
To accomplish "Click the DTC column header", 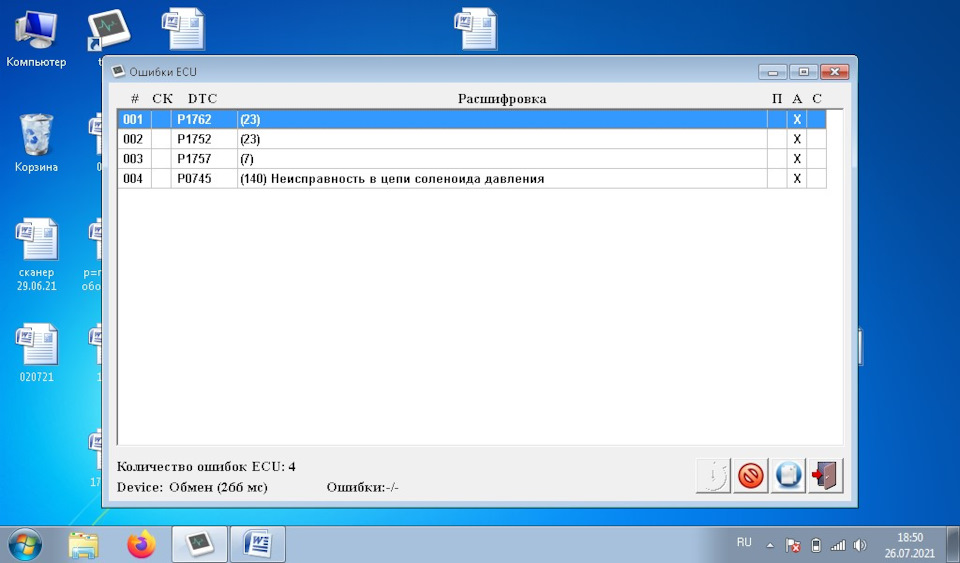I will click(x=202, y=99).
